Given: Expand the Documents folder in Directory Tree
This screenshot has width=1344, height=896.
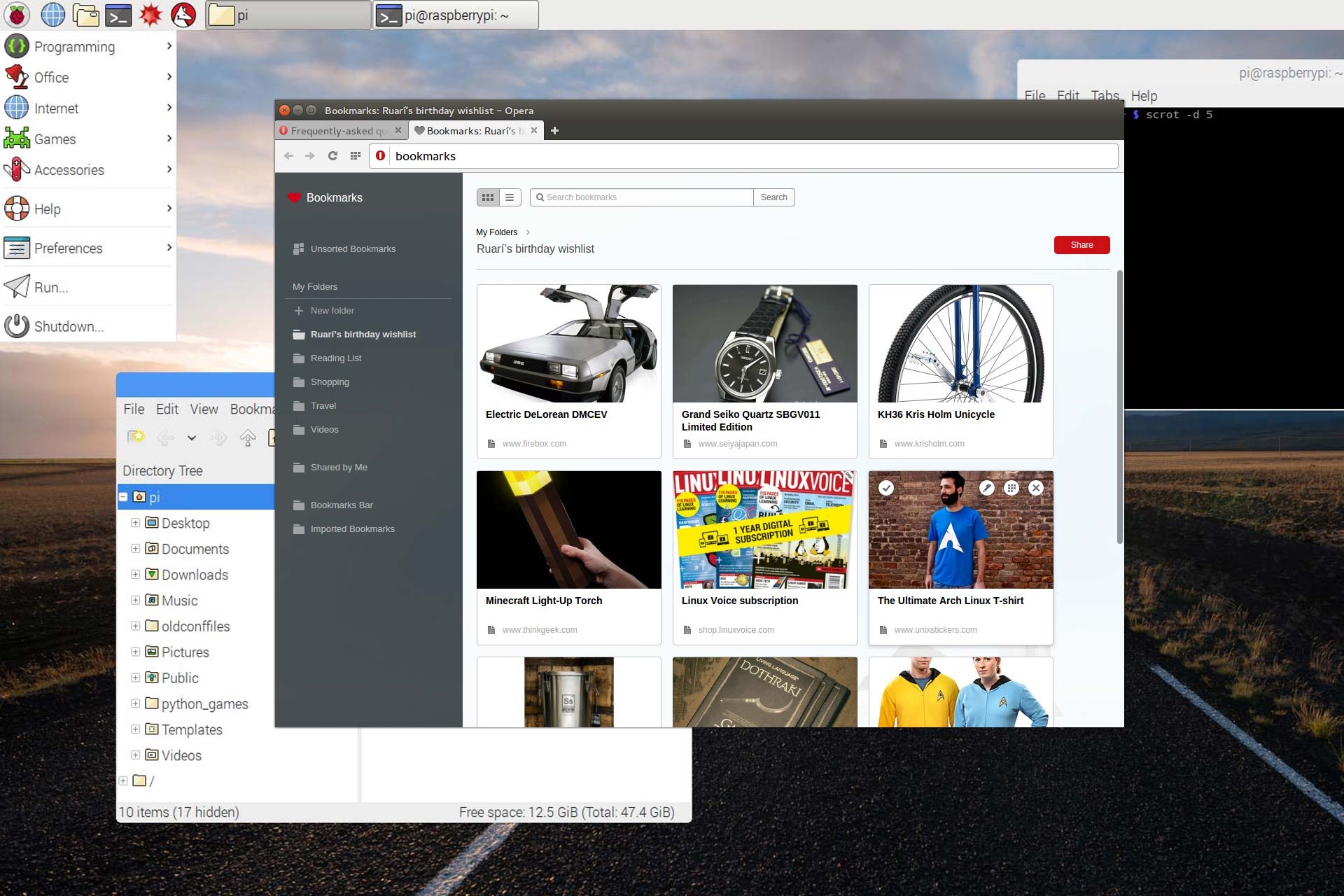Looking at the screenshot, I should click(135, 549).
